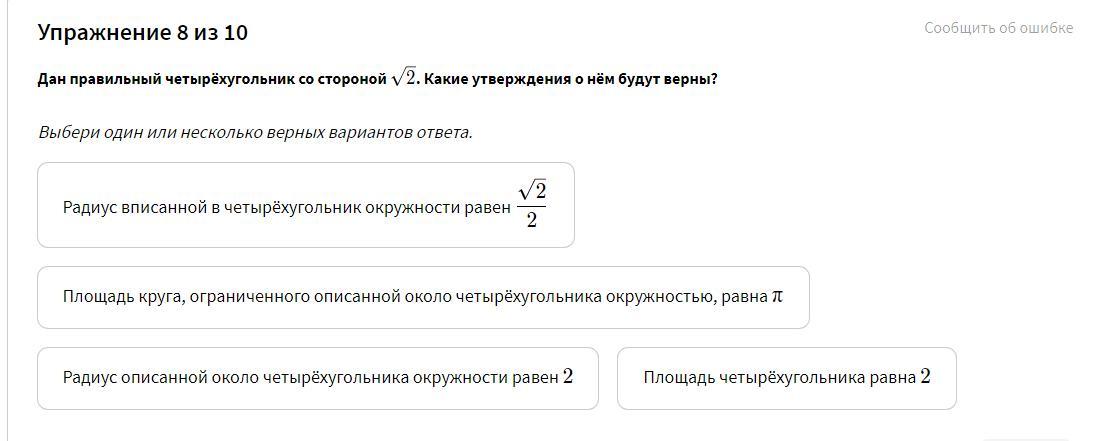Click the "Упражнение 8 из 10" heading
This screenshot has width=1103, height=441.
click(x=142, y=33)
